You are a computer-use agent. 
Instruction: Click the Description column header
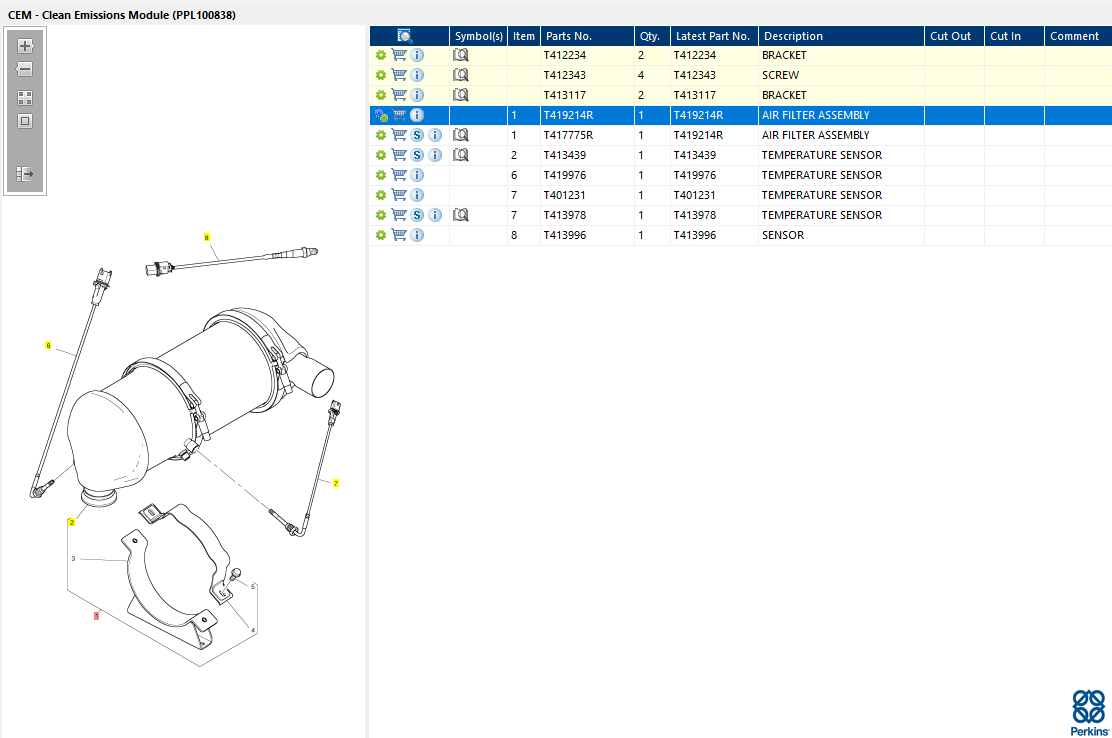tap(840, 36)
